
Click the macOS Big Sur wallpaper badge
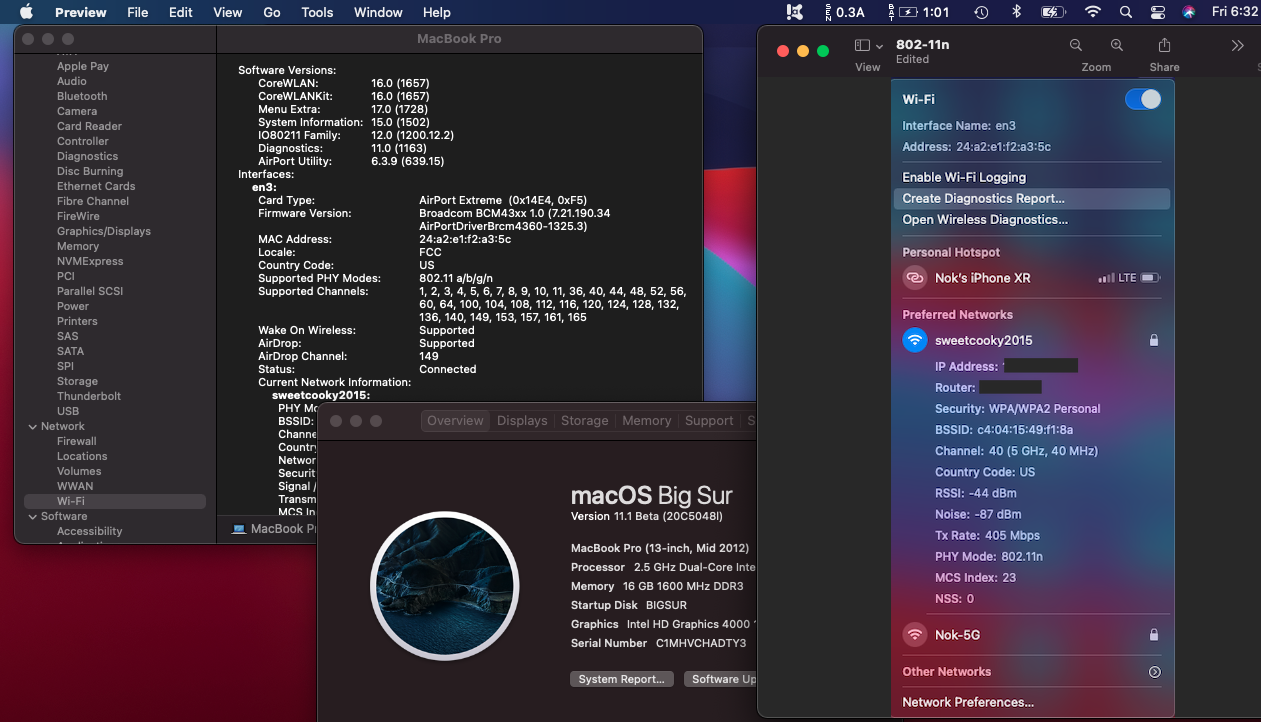pyautogui.click(x=444, y=585)
